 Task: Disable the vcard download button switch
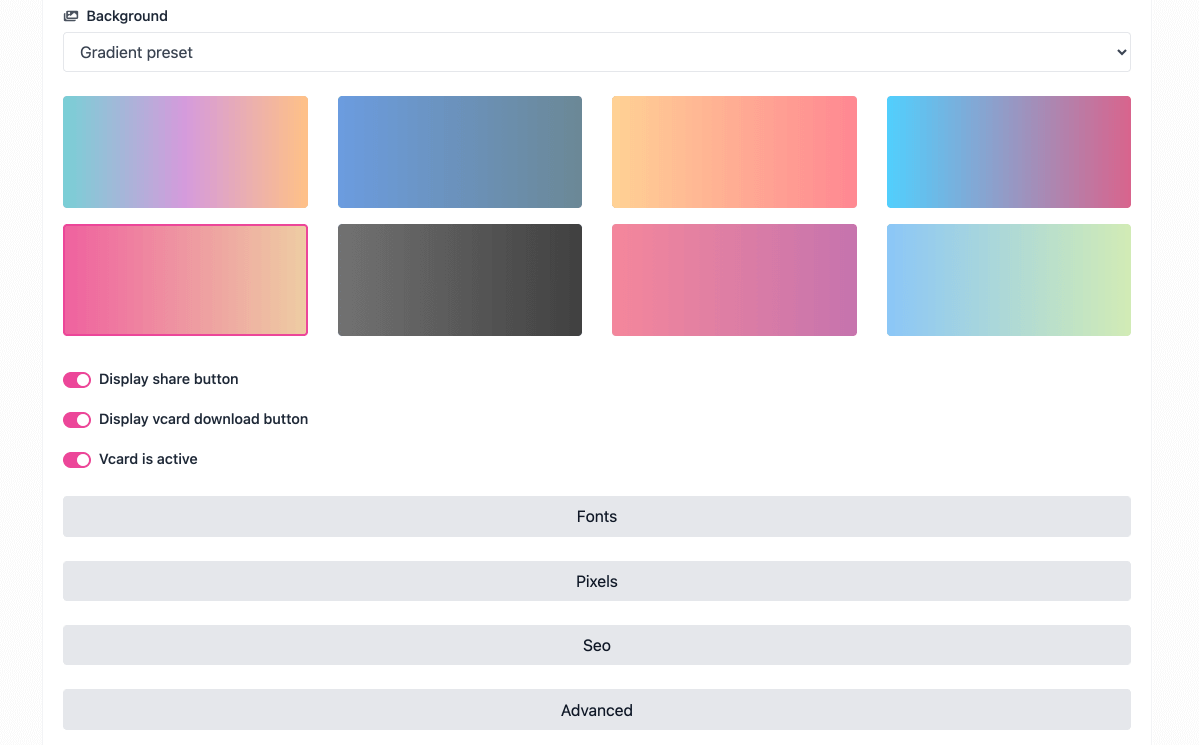(x=77, y=420)
